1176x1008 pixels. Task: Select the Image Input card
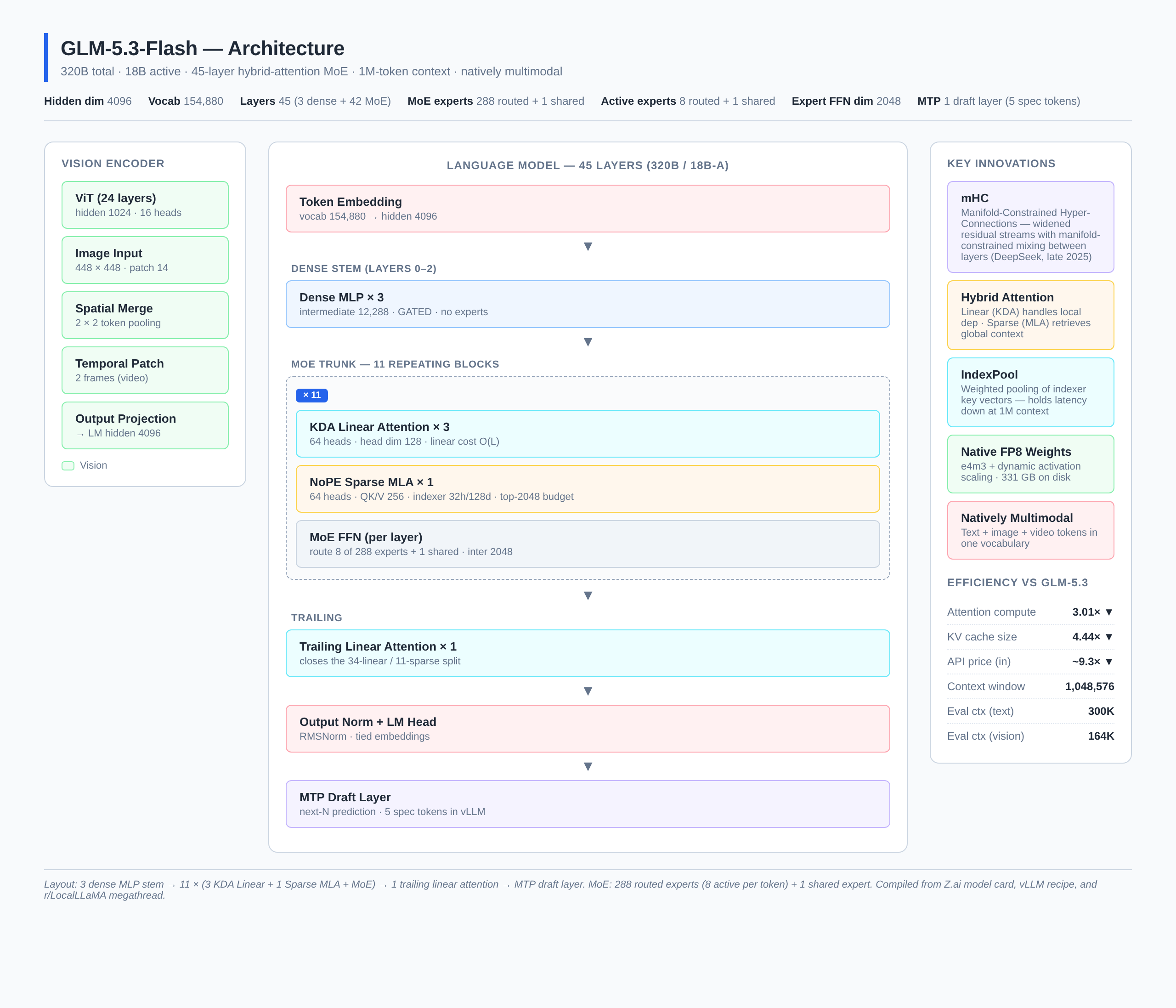(x=145, y=260)
